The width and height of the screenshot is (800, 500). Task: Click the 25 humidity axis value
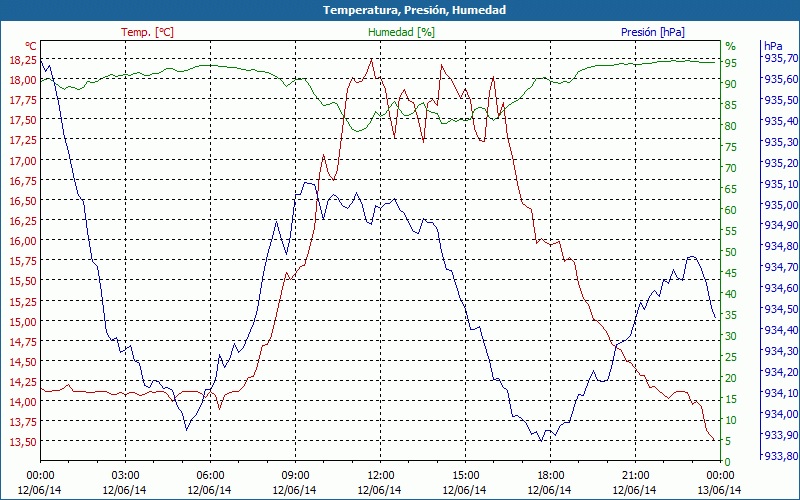(731, 357)
